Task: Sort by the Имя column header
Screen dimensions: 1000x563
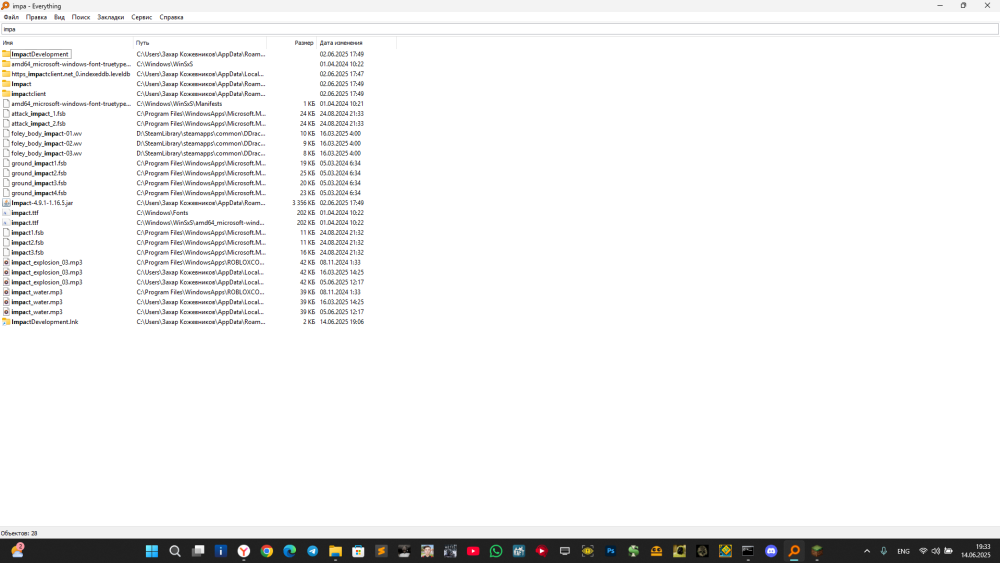Action: click(x=67, y=43)
